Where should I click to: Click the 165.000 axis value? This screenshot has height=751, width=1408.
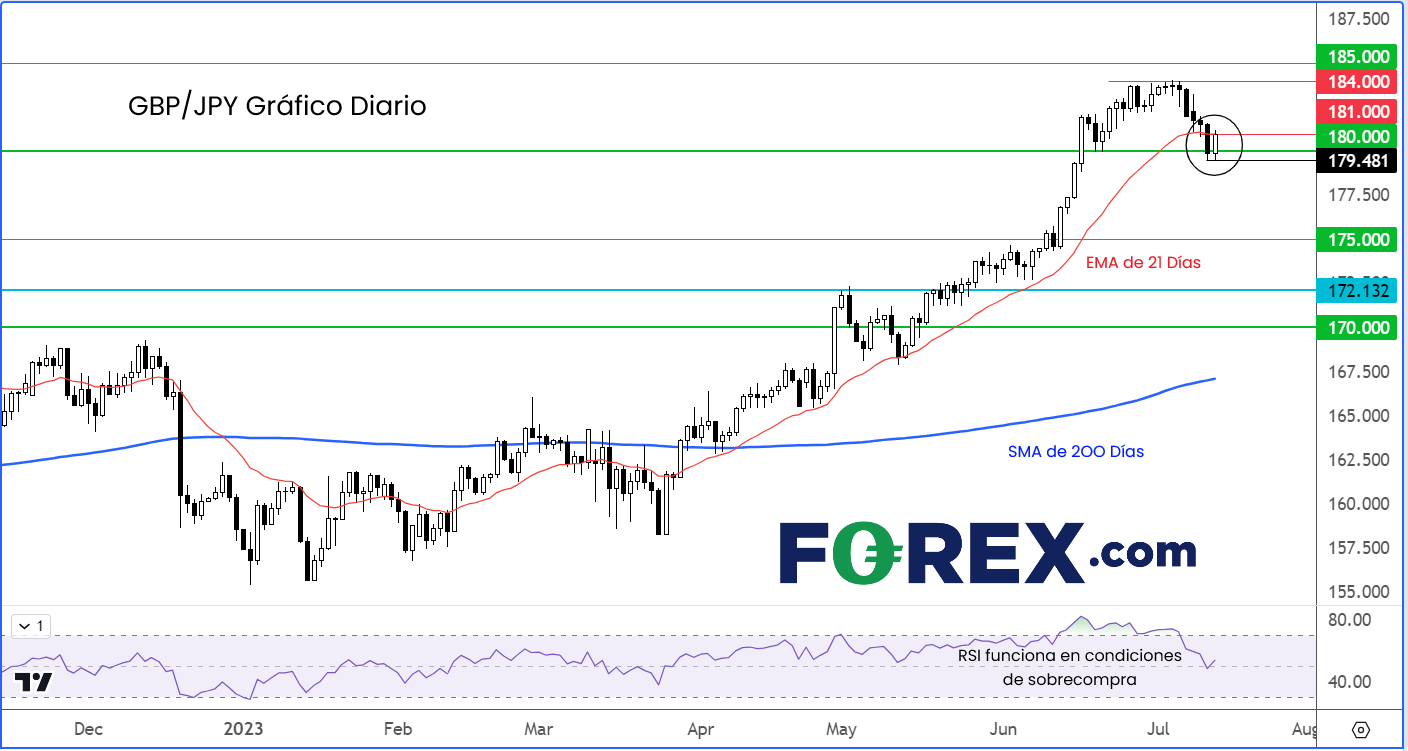pyautogui.click(x=1358, y=416)
